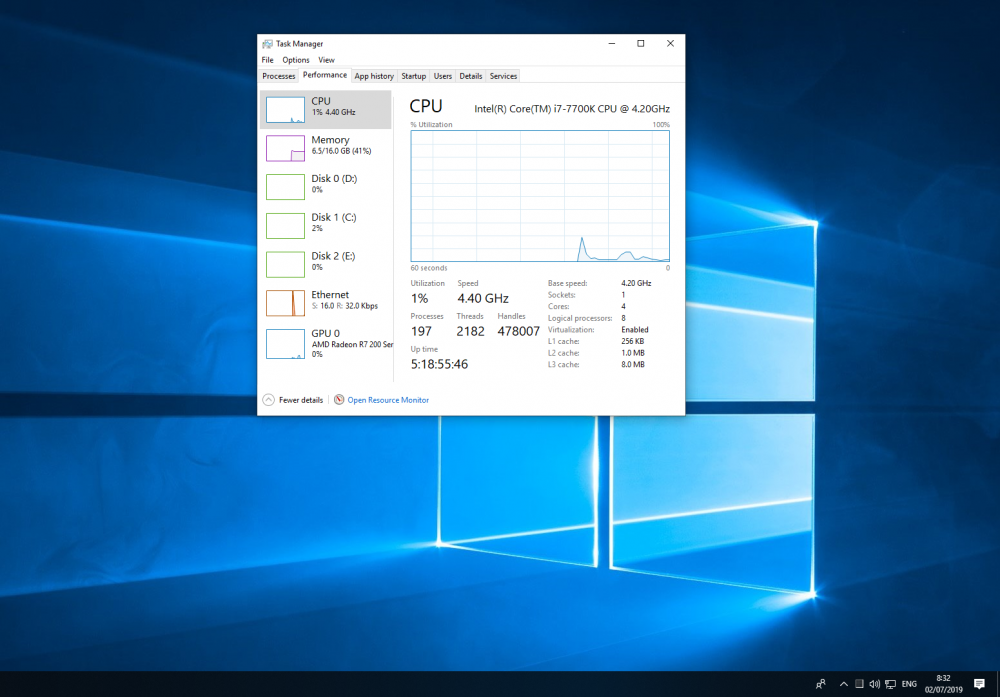Open the File menu
The width and height of the screenshot is (1000, 697).
[267, 60]
